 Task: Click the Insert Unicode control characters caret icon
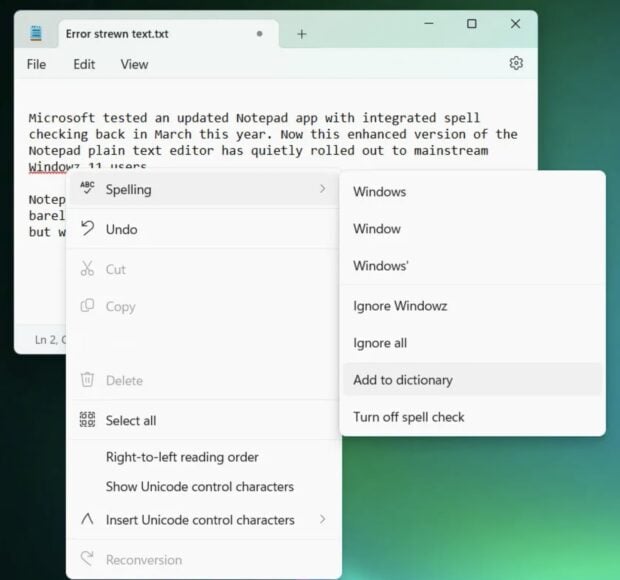[87, 519]
